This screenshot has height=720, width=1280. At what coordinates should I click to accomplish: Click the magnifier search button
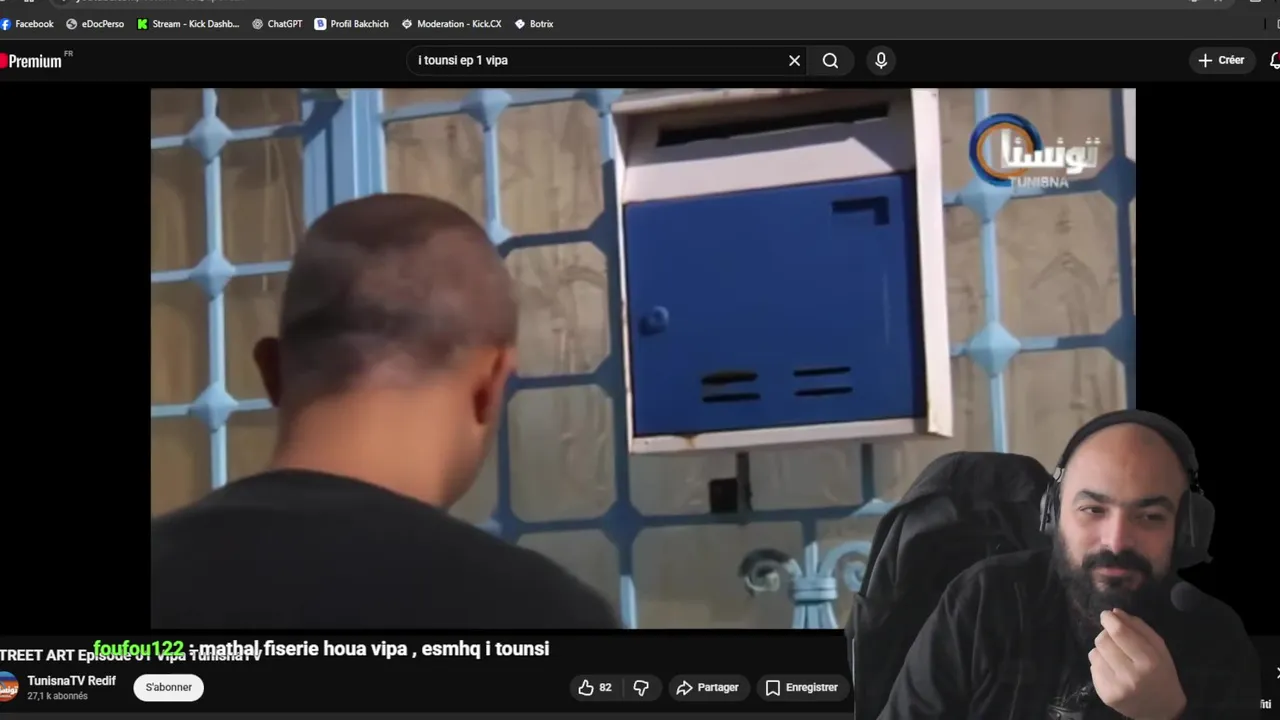tap(830, 61)
